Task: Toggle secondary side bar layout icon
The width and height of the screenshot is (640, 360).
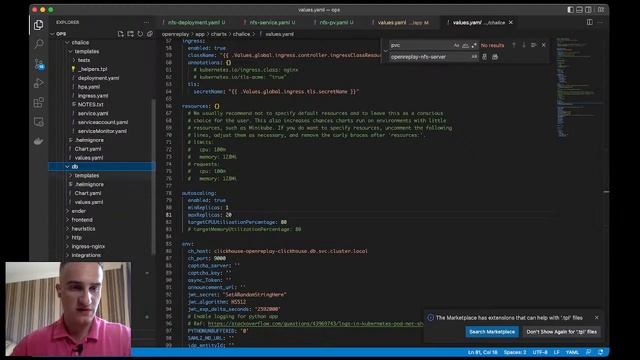Action: 588,10
